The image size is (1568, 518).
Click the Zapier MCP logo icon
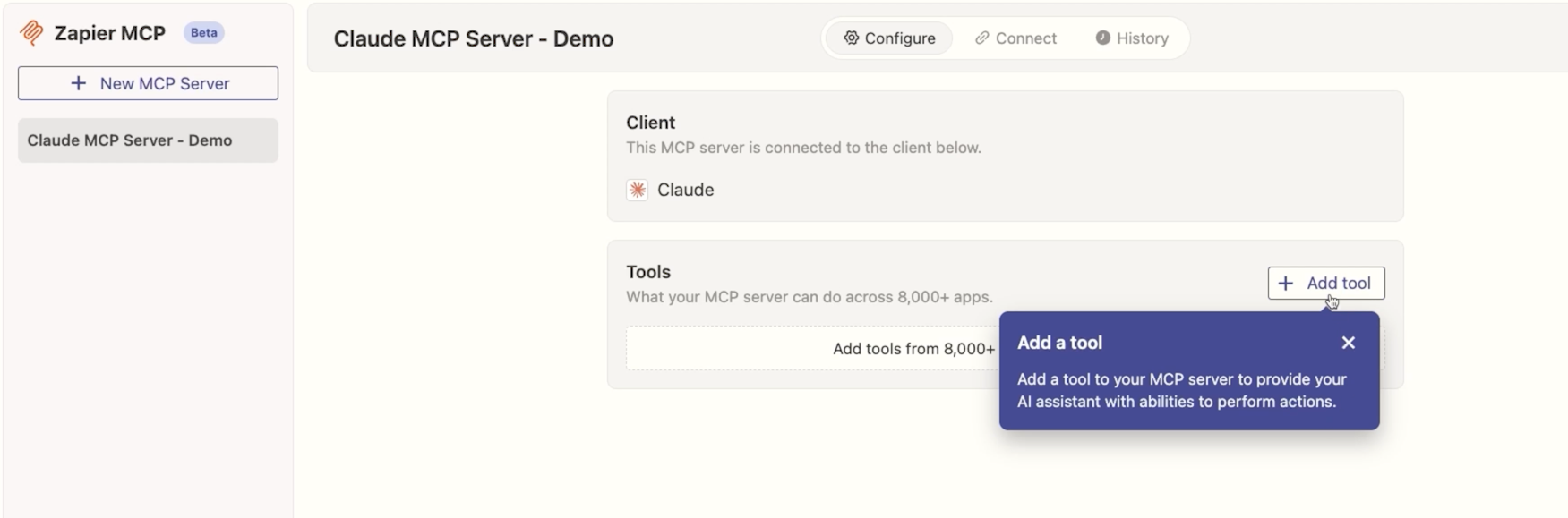33,32
